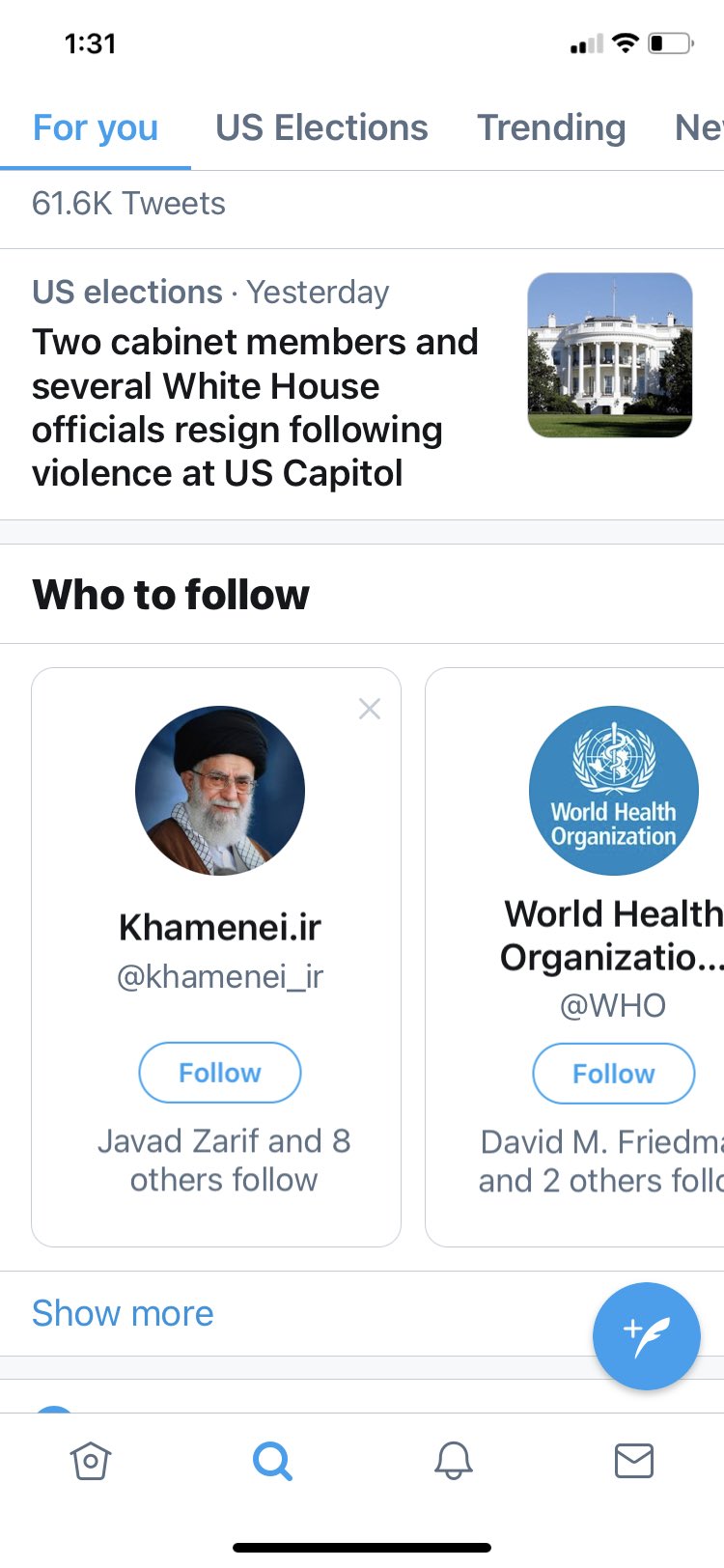Open the White House thumbnail image
The image size is (724, 1568).
point(610,355)
